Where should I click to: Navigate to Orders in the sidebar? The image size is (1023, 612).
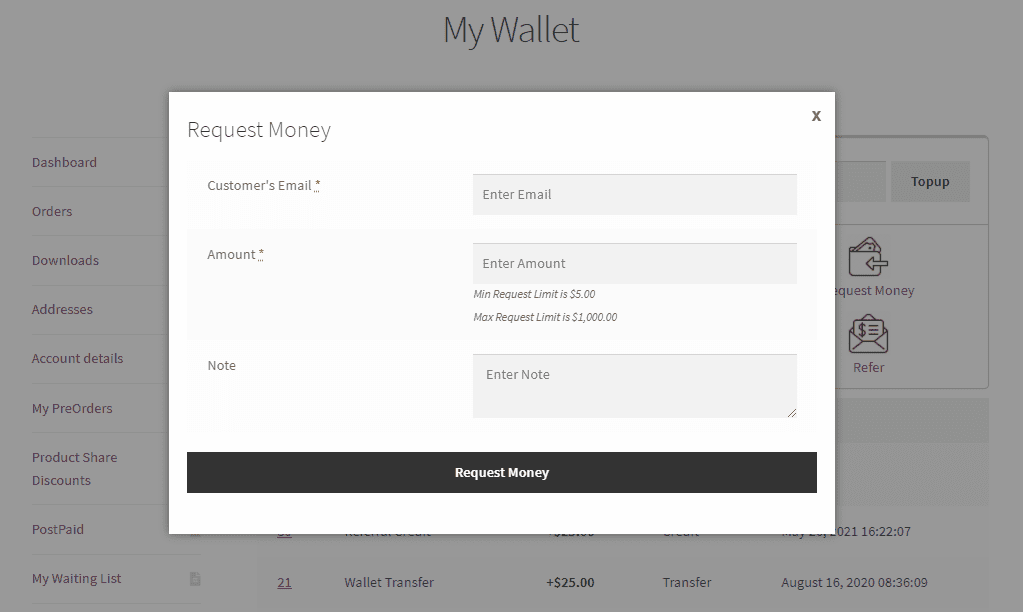click(52, 211)
